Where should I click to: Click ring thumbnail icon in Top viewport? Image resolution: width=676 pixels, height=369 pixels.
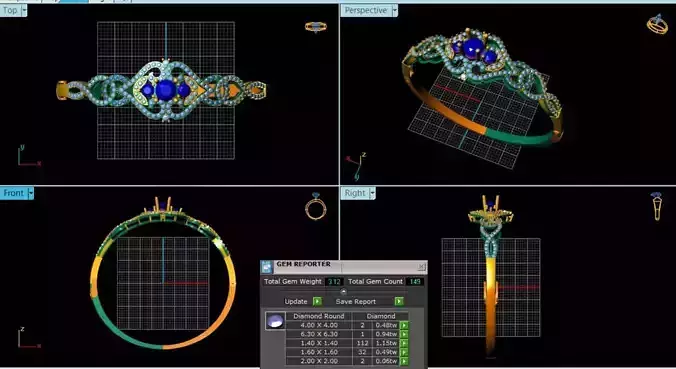[316, 27]
